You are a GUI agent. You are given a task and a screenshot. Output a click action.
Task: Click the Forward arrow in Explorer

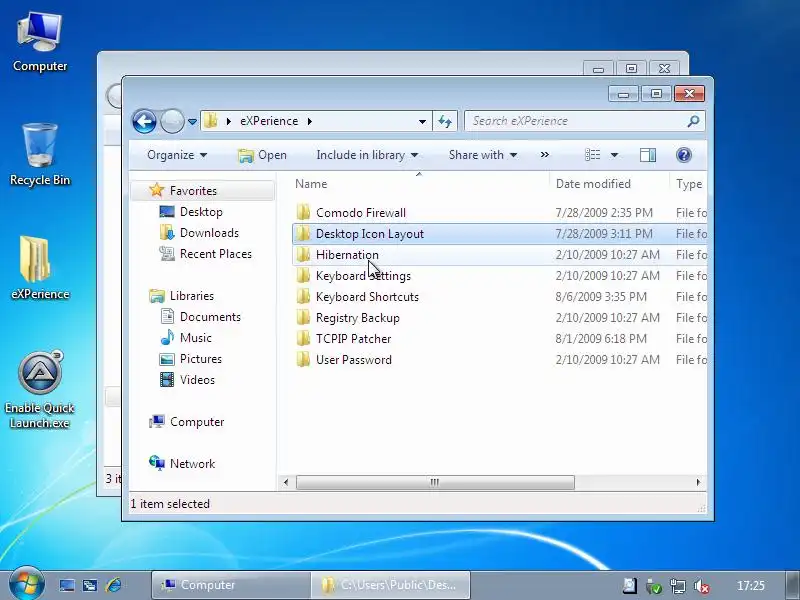click(x=172, y=121)
